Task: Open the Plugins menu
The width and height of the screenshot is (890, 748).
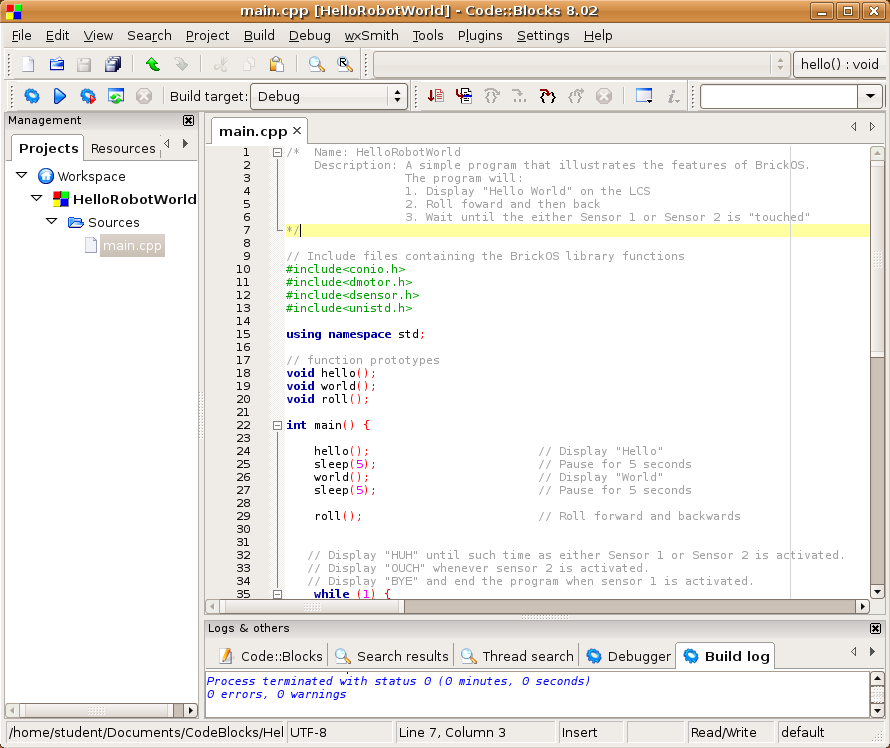Action: 480,36
